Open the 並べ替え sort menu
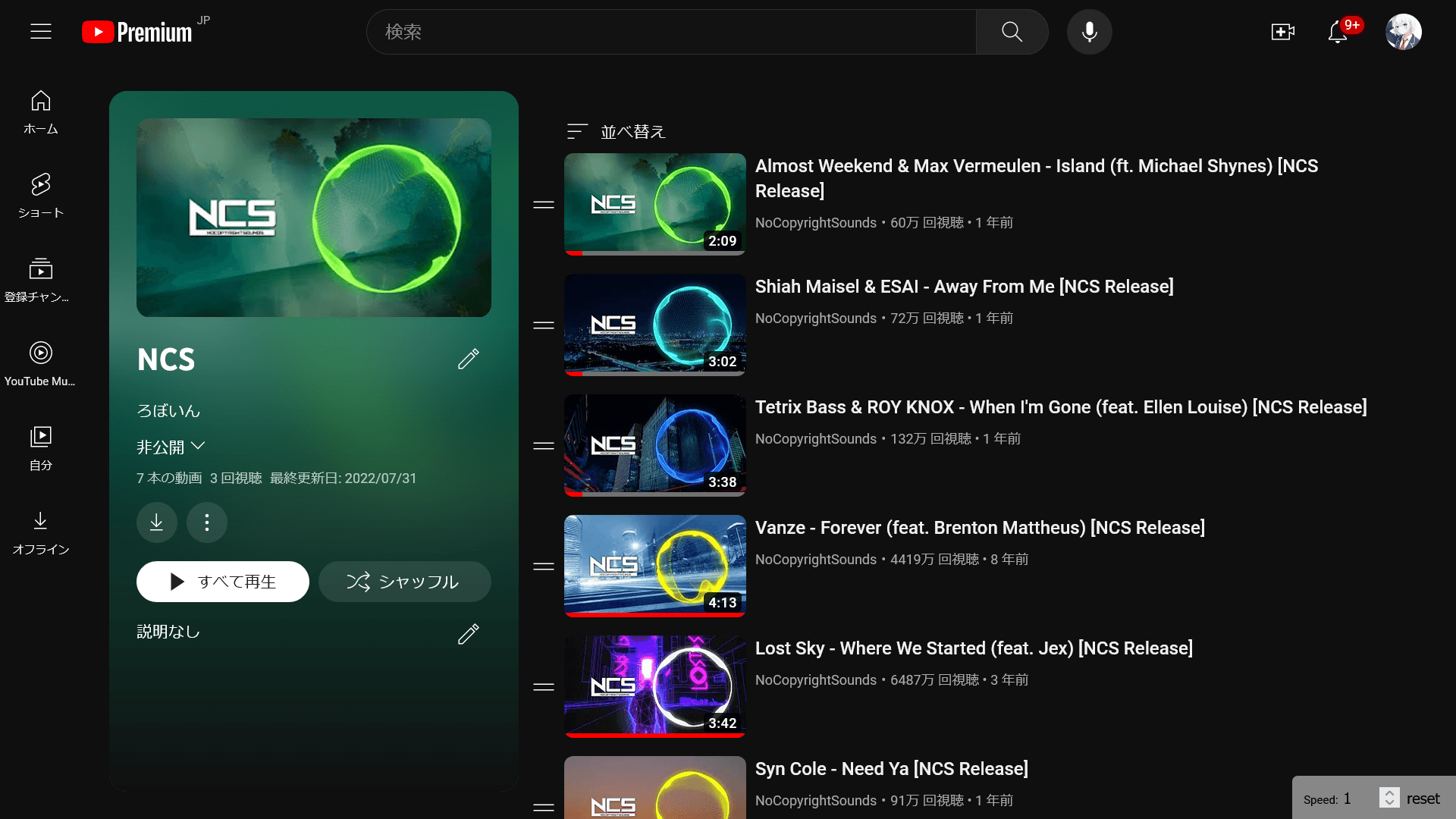Screen dimensions: 1456x819 (616, 132)
